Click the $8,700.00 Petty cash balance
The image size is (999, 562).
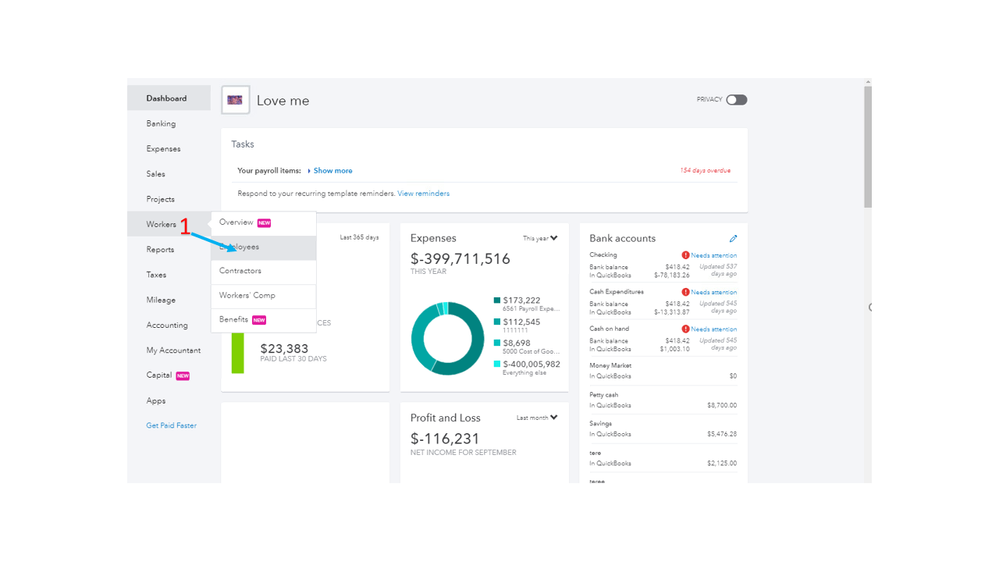722,405
